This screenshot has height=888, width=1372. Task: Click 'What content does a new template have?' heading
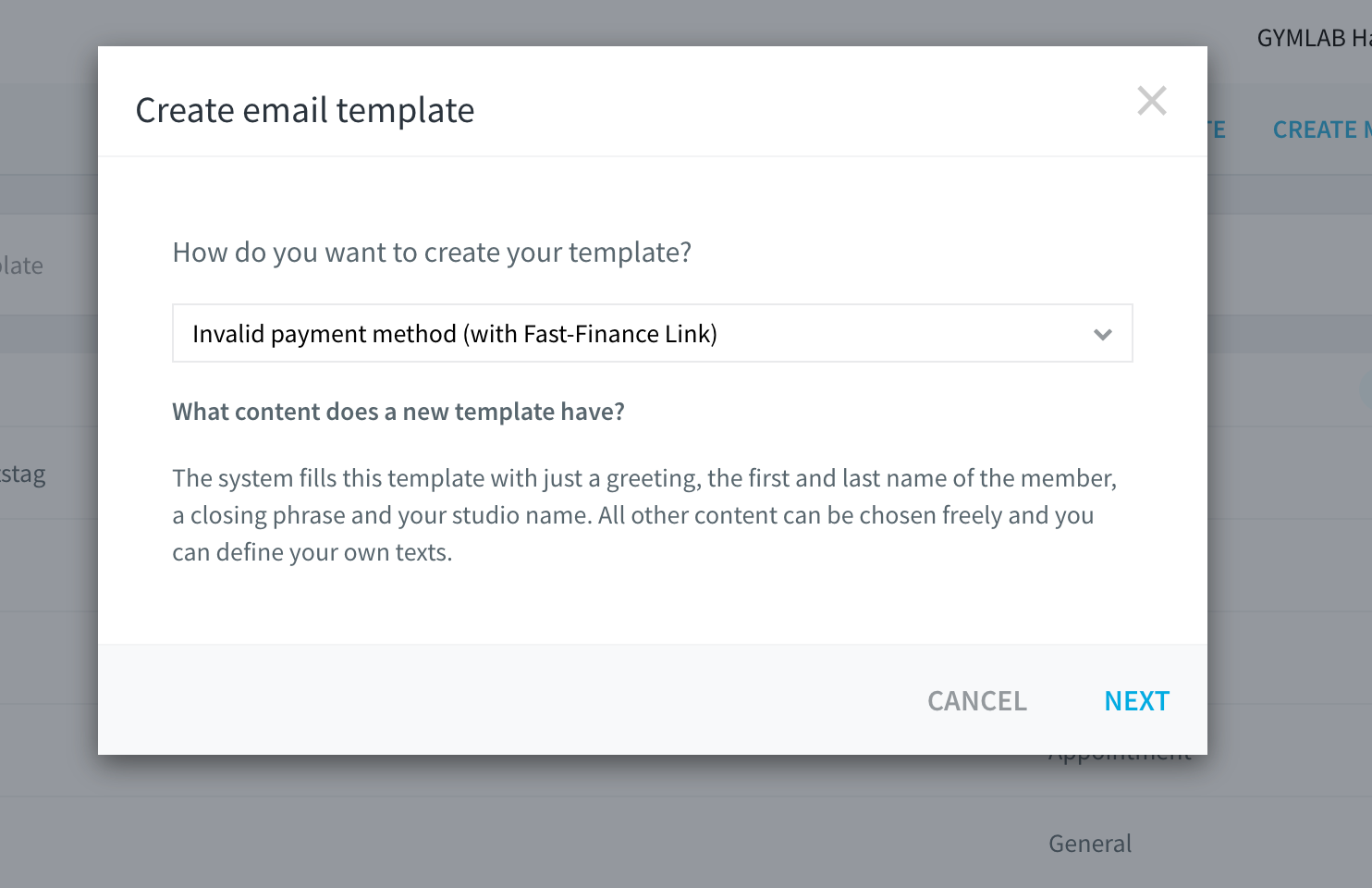(x=398, y=412)
